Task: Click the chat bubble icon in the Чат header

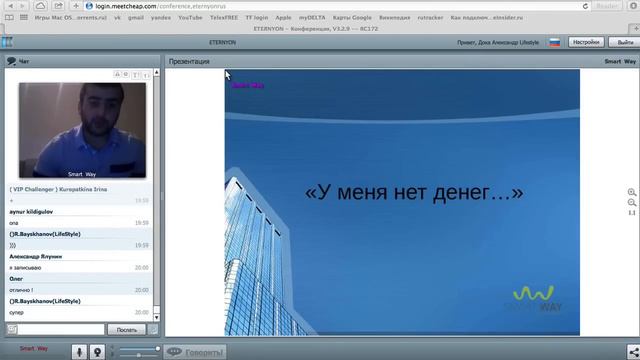Action: coord(11,61)
